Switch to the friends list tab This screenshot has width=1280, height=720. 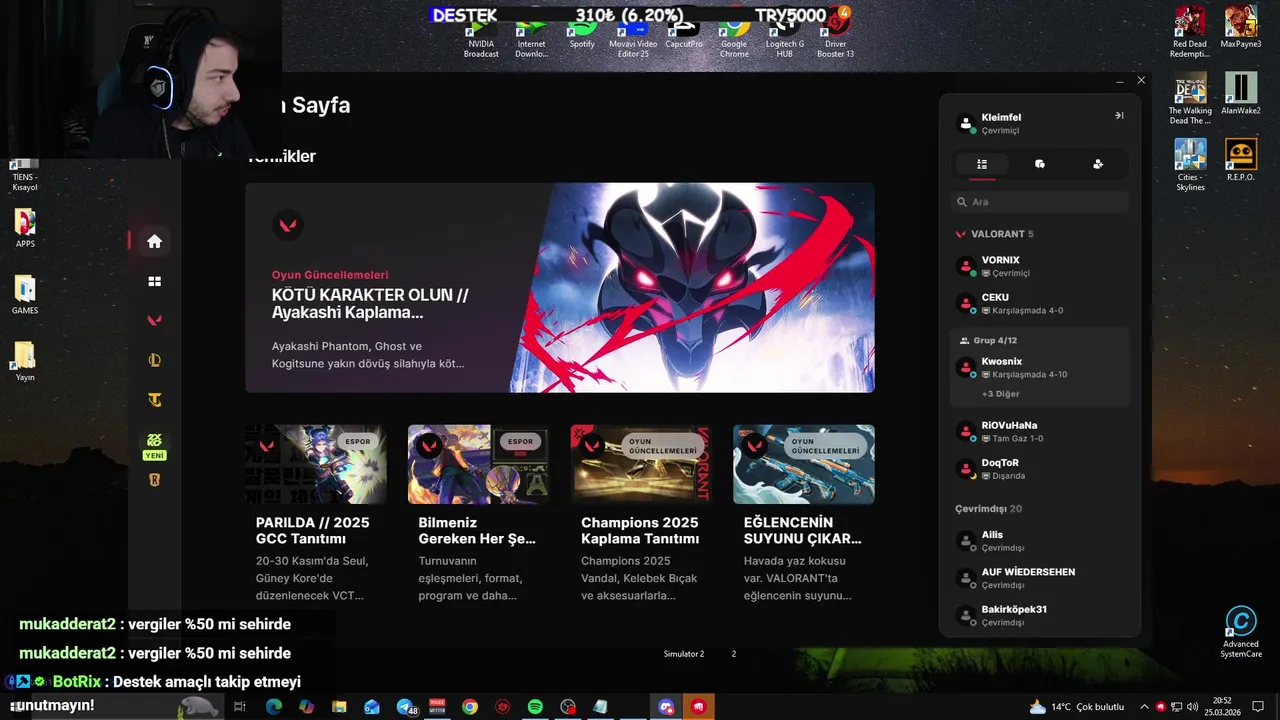tap(982, 164)
